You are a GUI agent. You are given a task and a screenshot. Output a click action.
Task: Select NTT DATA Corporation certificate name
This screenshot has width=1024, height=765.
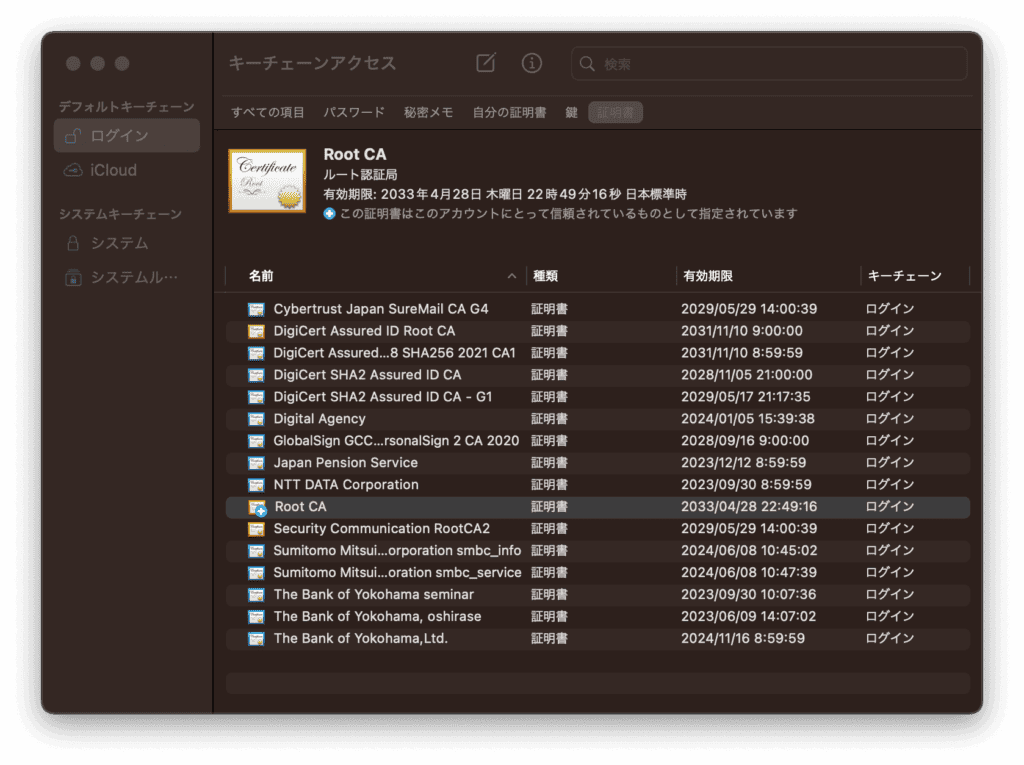[346, 485]
